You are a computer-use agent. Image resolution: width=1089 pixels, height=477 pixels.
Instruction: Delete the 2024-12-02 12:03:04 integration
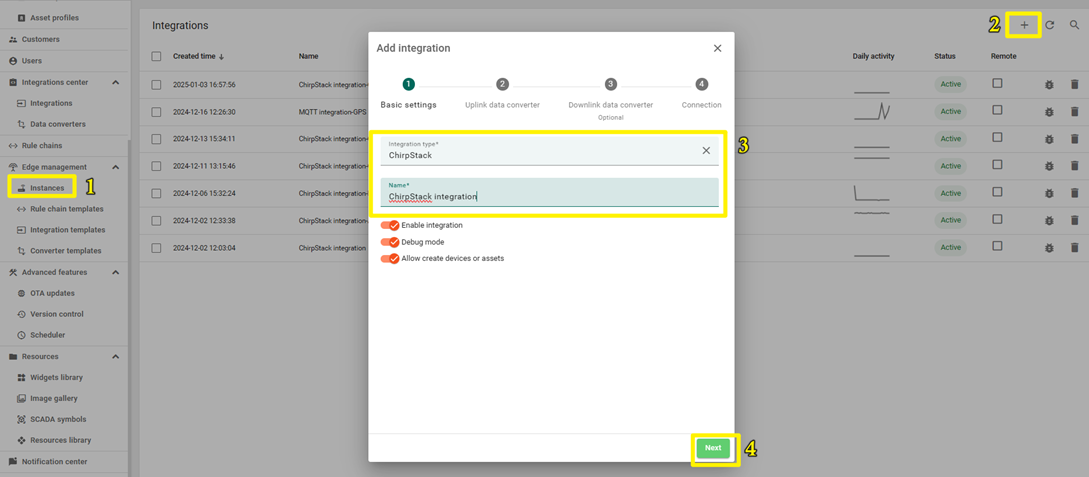click(1074, 247)
